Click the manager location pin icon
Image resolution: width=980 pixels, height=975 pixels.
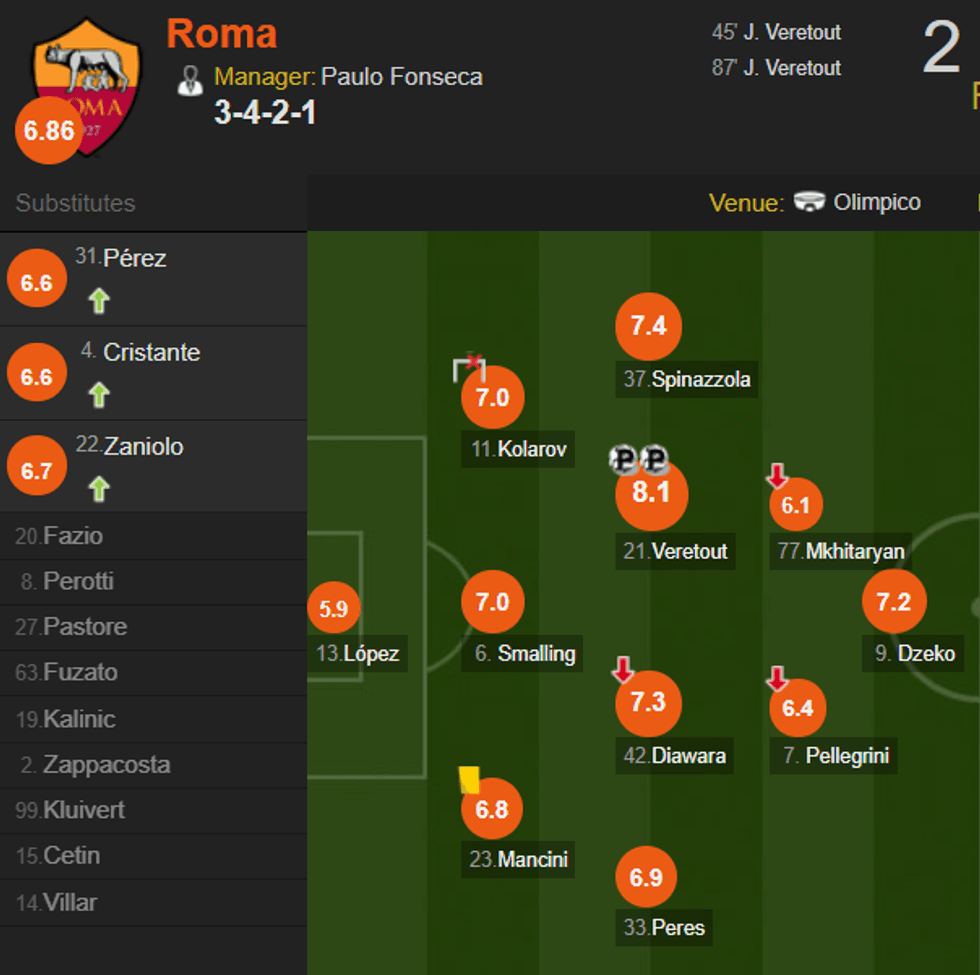pyautogui.click(x=190, y=78)
